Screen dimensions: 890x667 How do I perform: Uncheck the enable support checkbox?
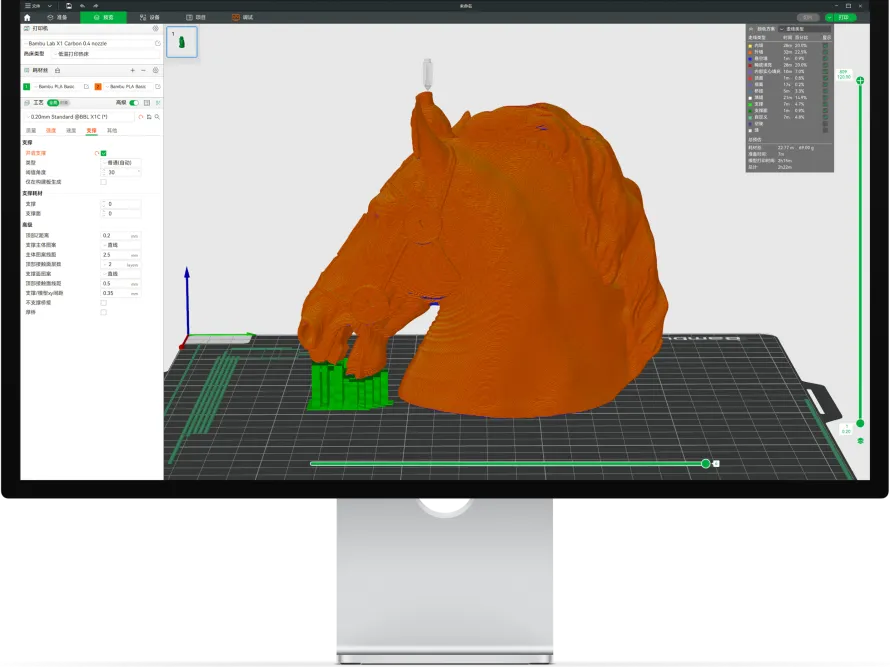(x=103, y=153)
